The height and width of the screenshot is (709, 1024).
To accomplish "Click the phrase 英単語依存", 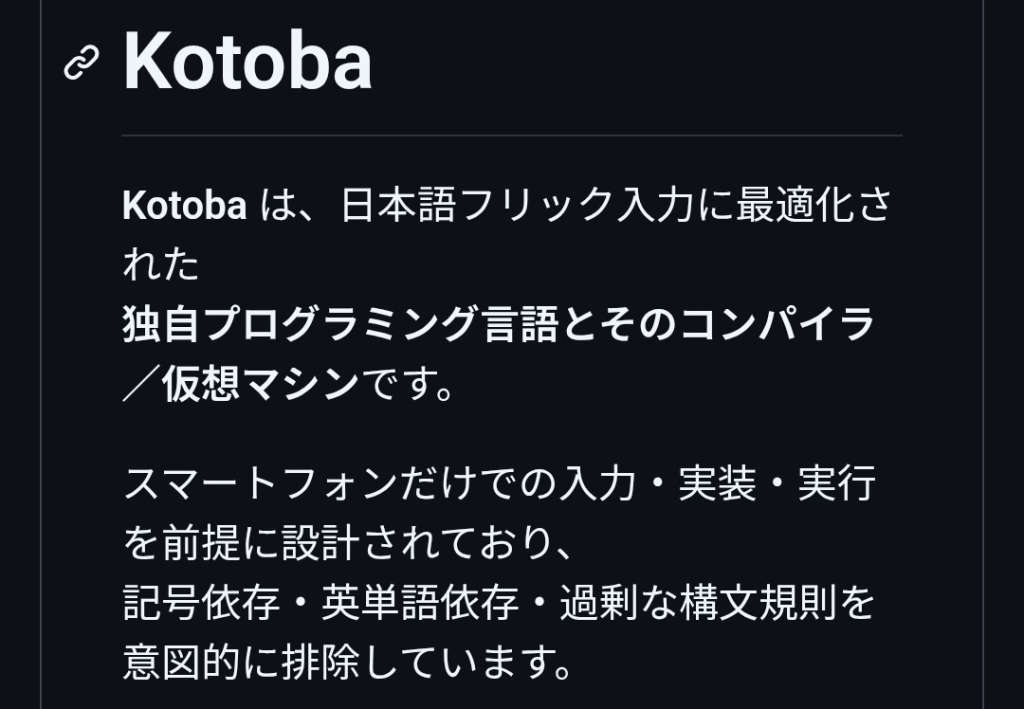I will tap(419, 603).
